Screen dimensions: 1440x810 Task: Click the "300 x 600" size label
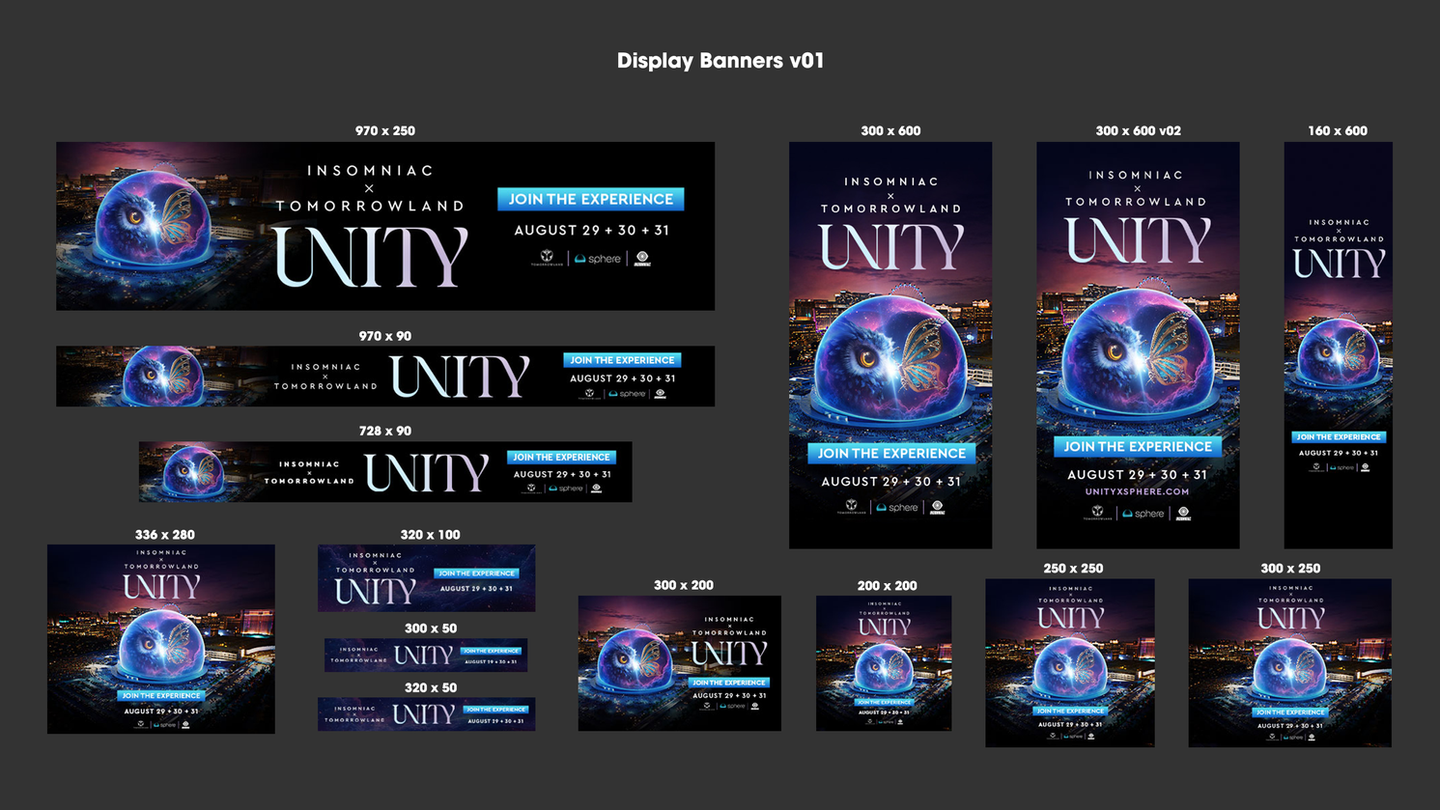pos(891,130)
